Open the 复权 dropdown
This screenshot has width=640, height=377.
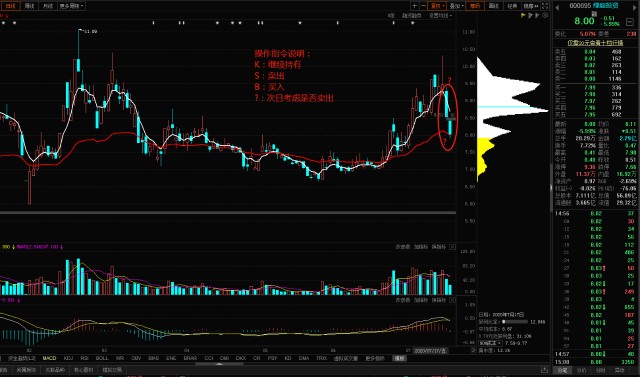click(x=437, y=6)
